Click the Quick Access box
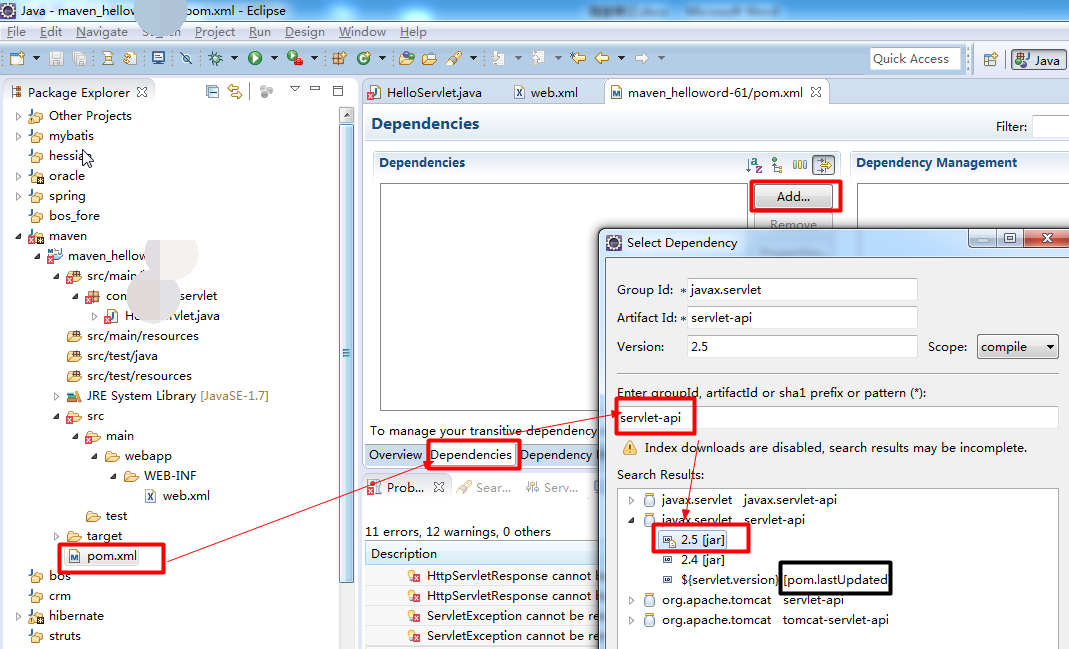 coord(915,59)
